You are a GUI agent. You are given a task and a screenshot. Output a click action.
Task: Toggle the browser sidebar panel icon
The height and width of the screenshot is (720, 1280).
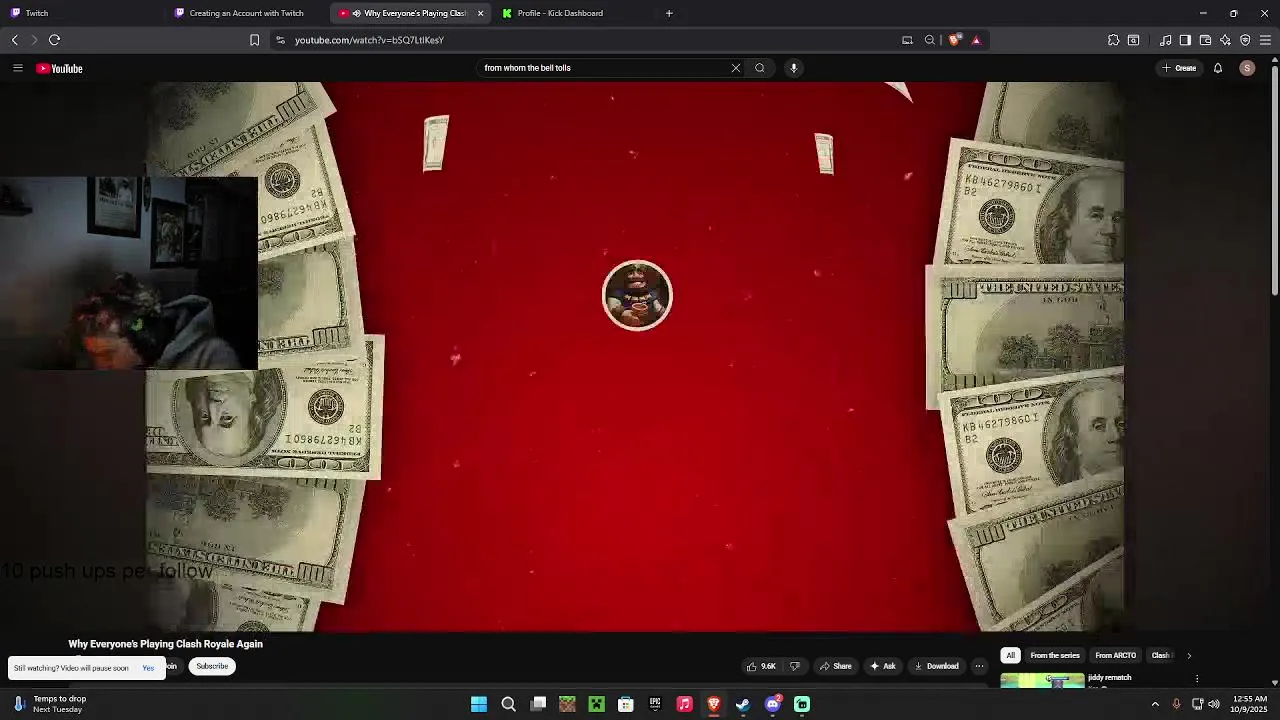point(1185,40)
